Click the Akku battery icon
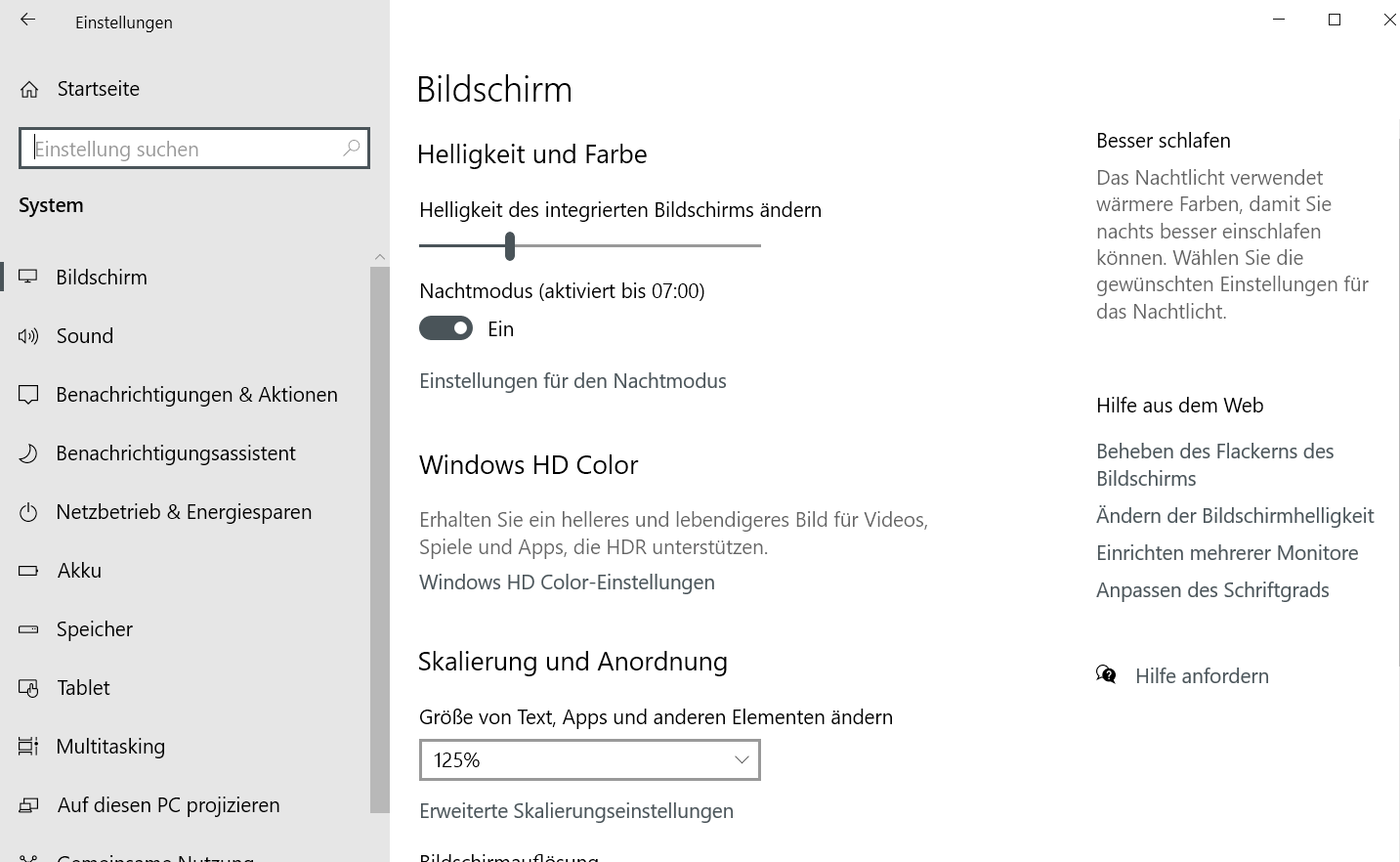 click(28, 571)
